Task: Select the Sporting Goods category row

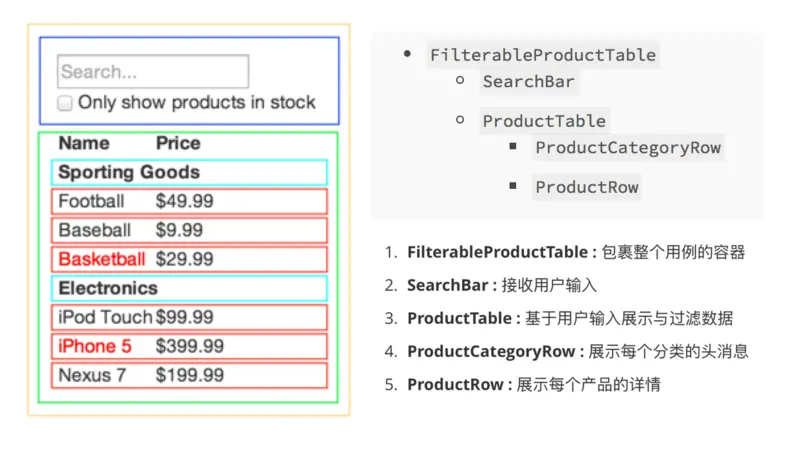Action: (189, 172)
